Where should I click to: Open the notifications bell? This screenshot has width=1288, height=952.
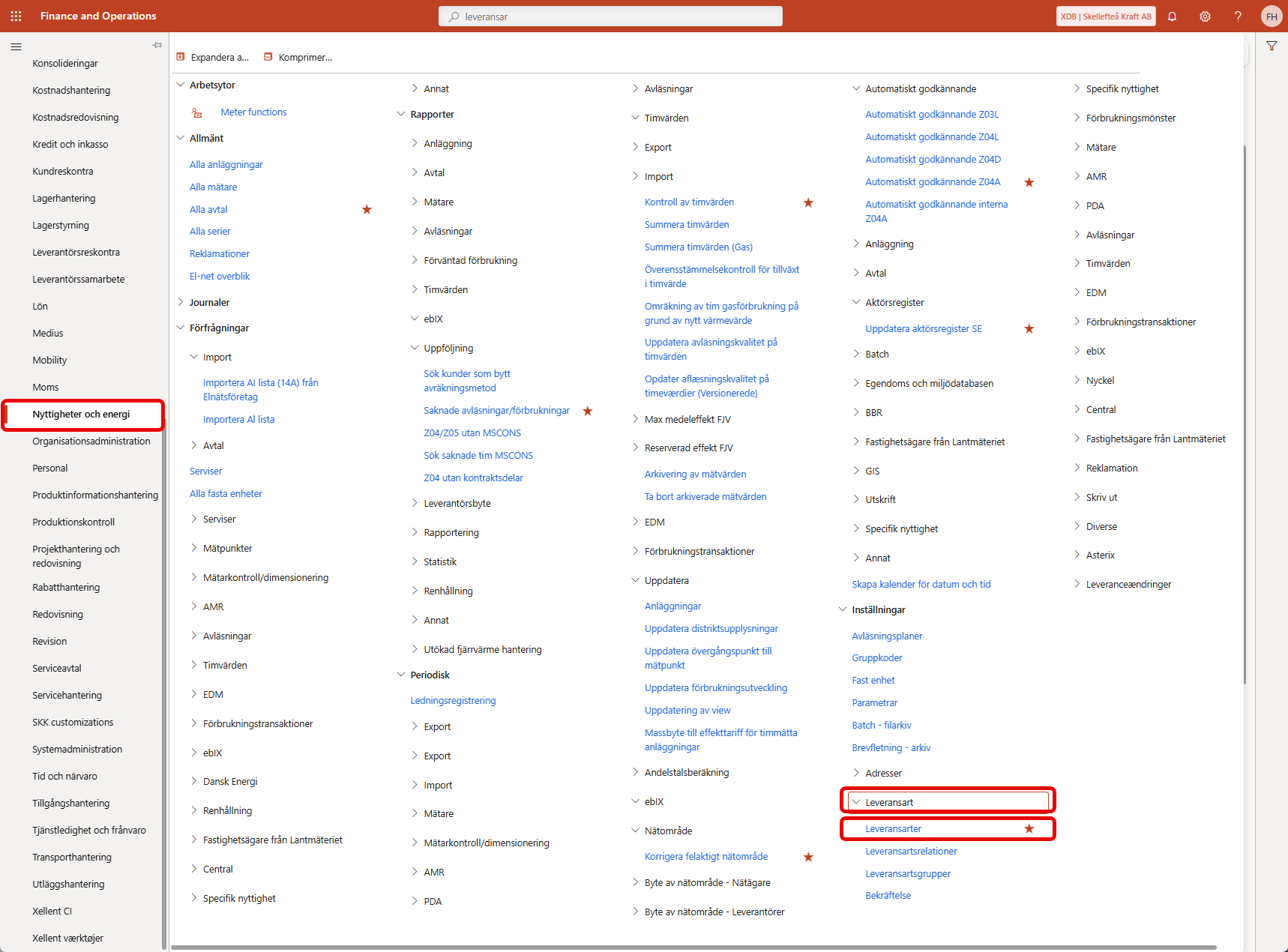click(1172, 16)
